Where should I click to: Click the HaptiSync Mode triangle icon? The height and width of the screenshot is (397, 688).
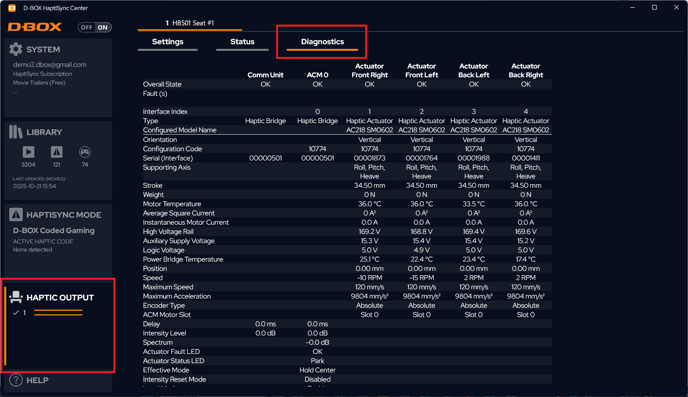(x=16, y=215)
